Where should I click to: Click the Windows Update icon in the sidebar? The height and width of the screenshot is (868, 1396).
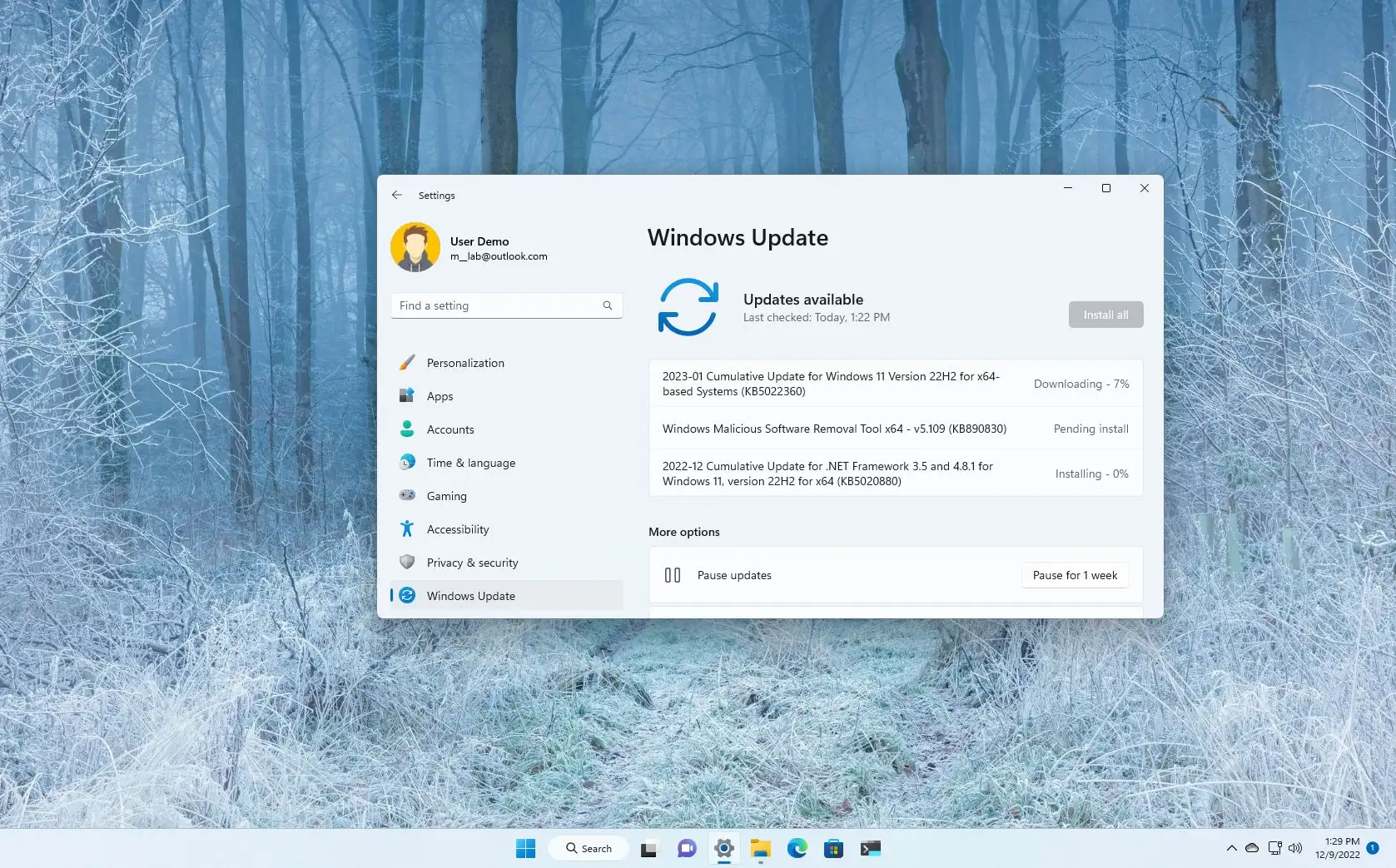407,596
